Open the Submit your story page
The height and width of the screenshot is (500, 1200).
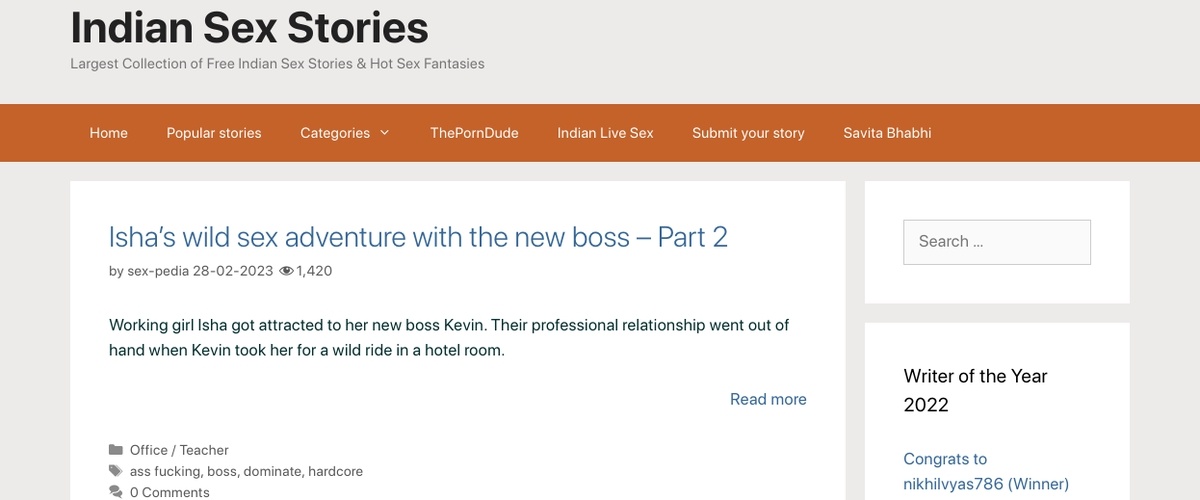pyautogui.click(x=748, y=133)
